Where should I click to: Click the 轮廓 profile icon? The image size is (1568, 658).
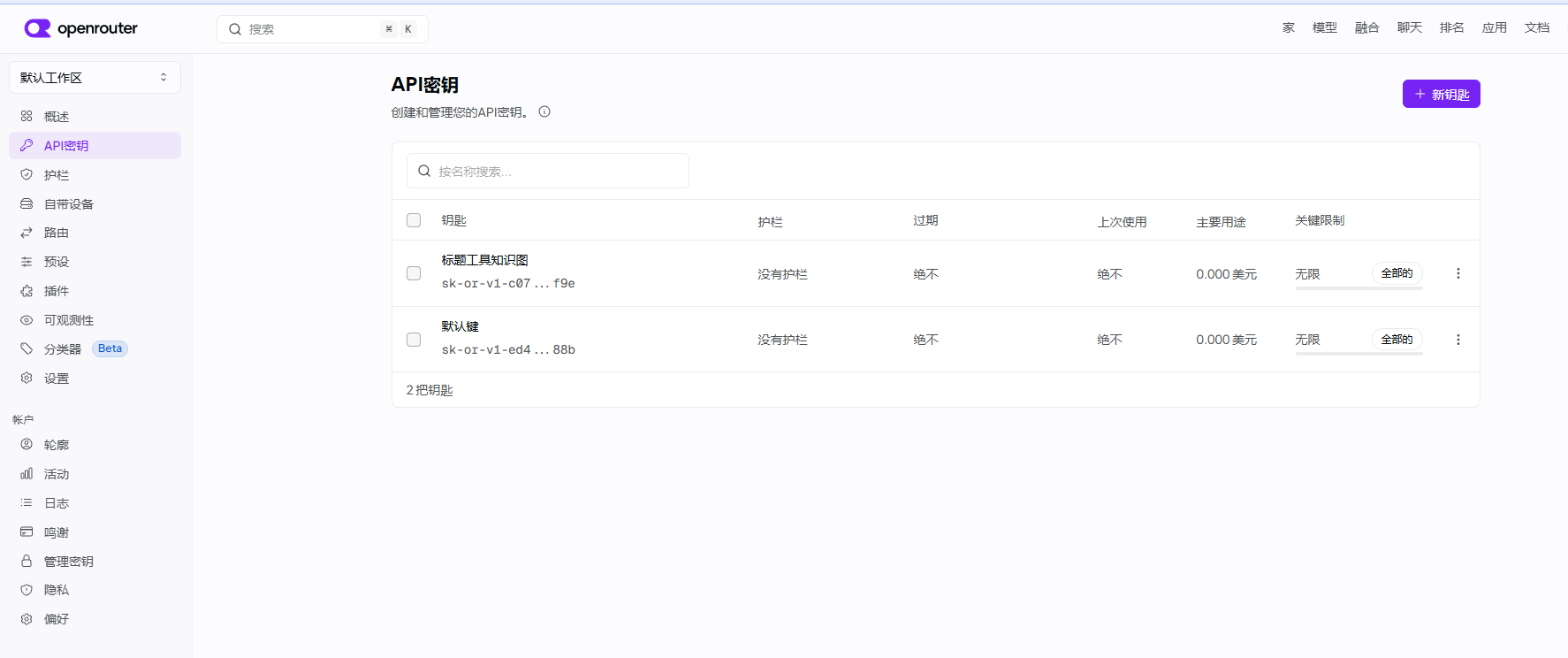click(x=27, y=444)
